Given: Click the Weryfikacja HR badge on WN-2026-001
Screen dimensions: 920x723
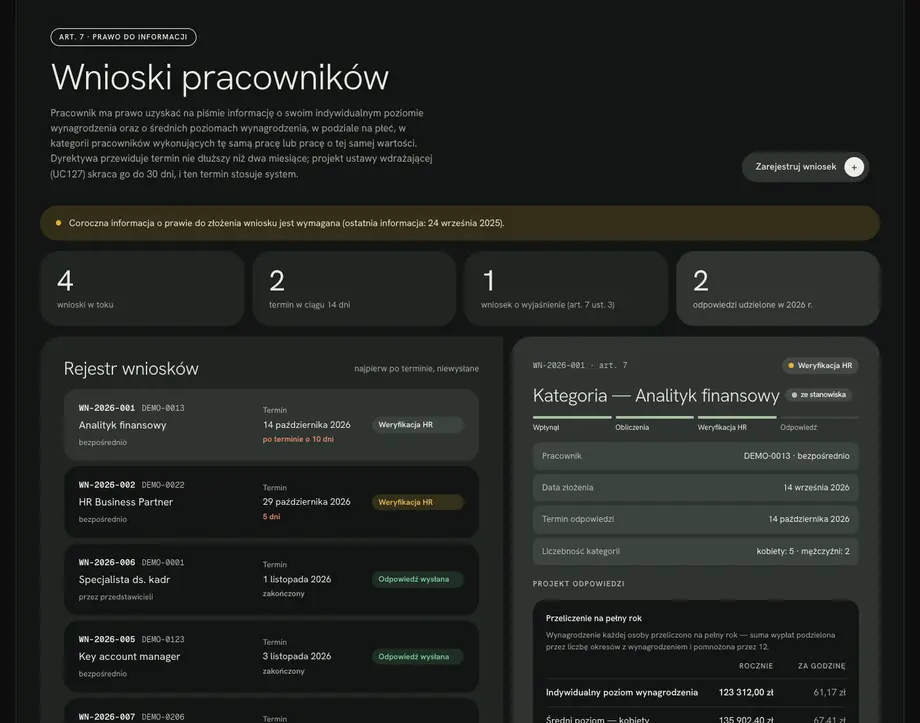Looking at the screenshot, I should 417,425.
